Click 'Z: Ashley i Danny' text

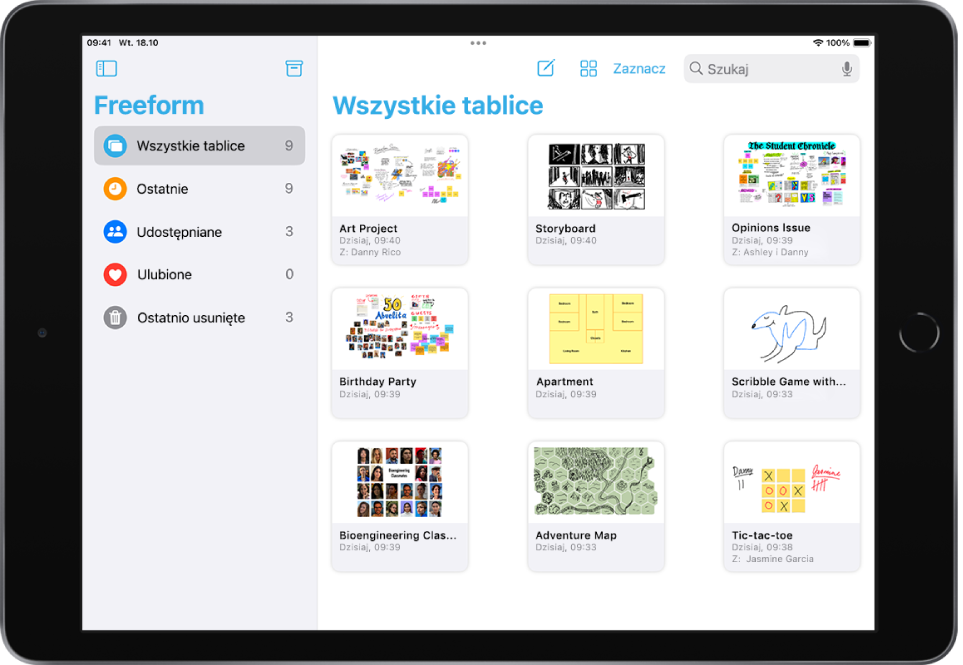(770, 252)
